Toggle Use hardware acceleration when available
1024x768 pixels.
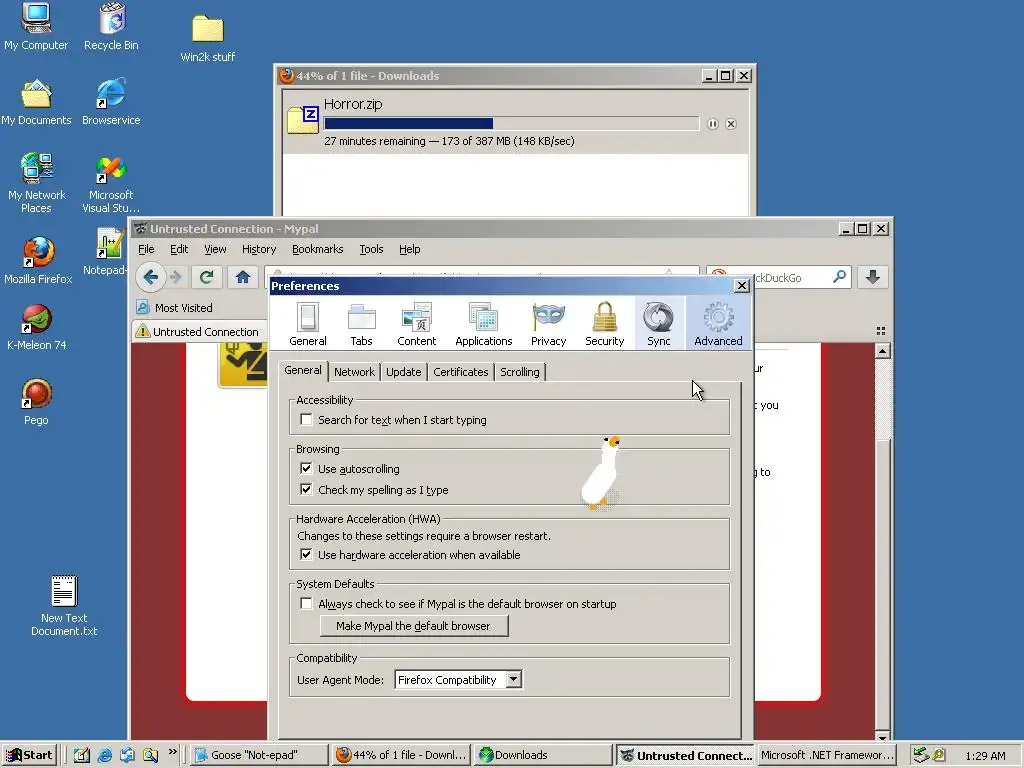point(306,554)
